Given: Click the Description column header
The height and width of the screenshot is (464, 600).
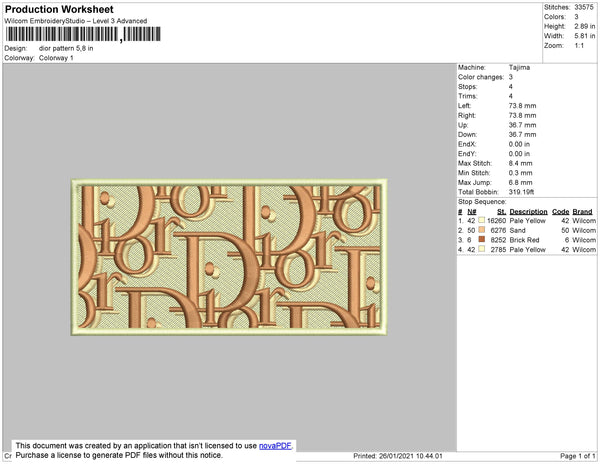Looking at the screenshot, I should pyautogui.click(x=527, y=211).
